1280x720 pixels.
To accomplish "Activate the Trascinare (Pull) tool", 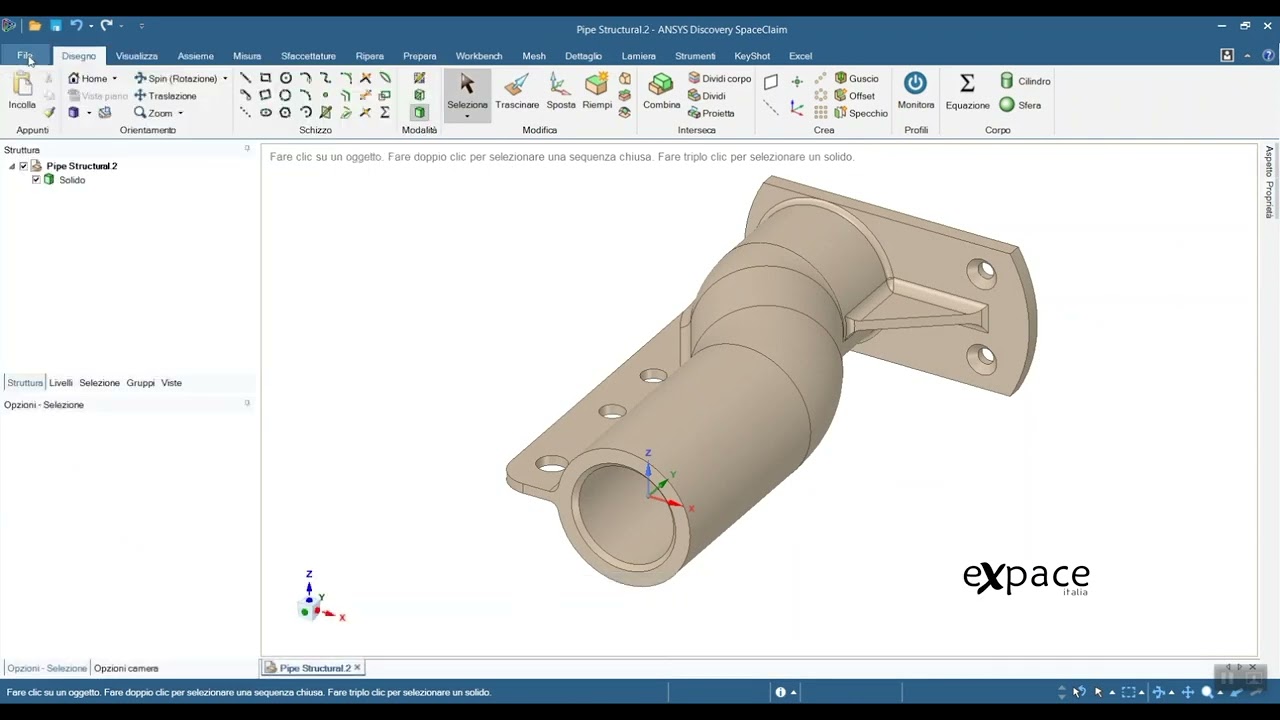I will click(517, 91).
